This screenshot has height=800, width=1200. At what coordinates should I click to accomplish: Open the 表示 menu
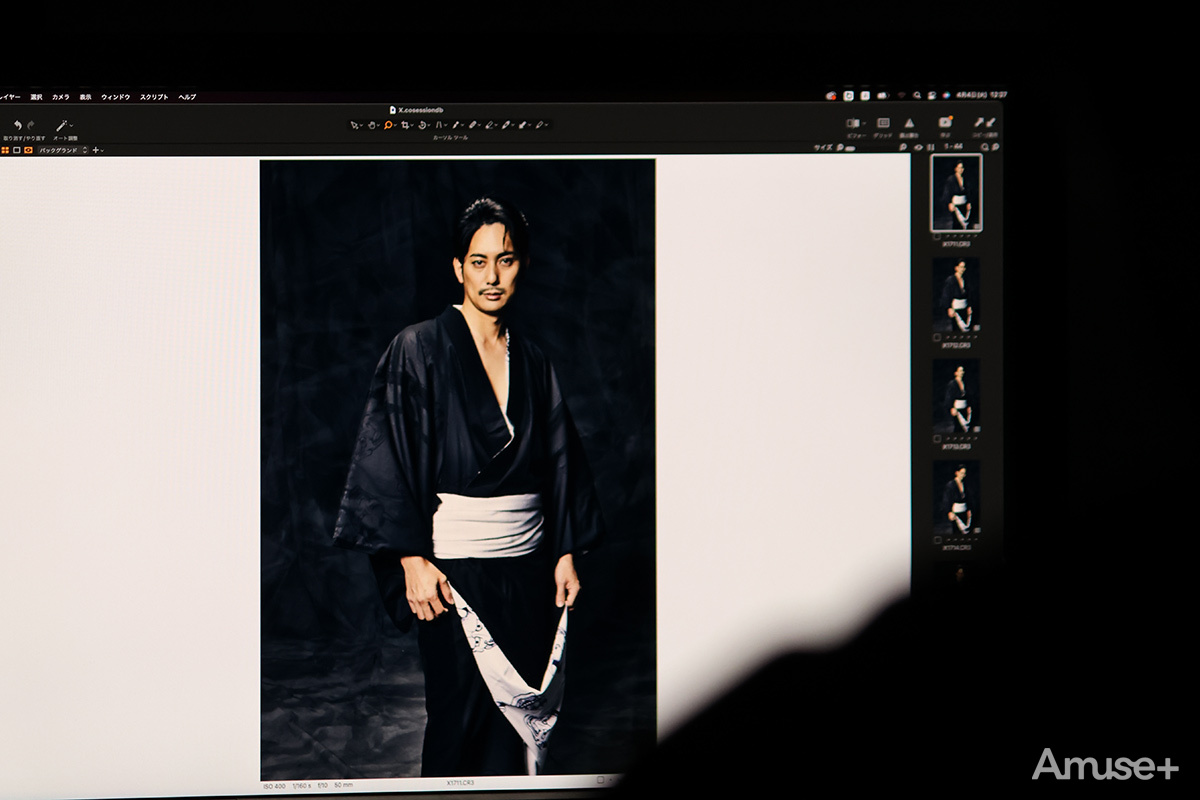pos(85,97)
